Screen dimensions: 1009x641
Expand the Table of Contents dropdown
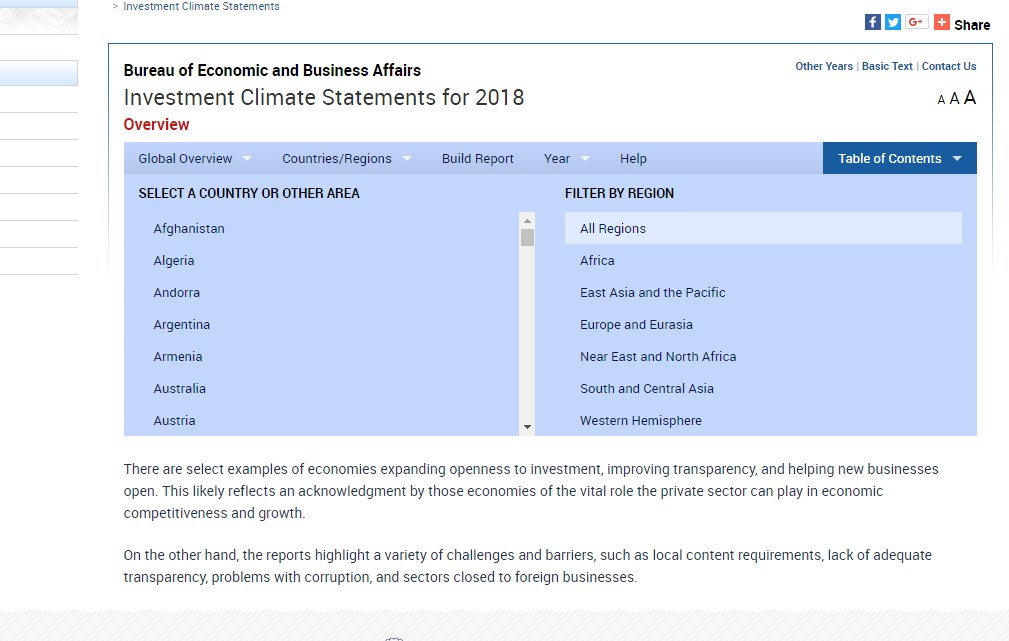pyautogui.click(x=900, y=158)
